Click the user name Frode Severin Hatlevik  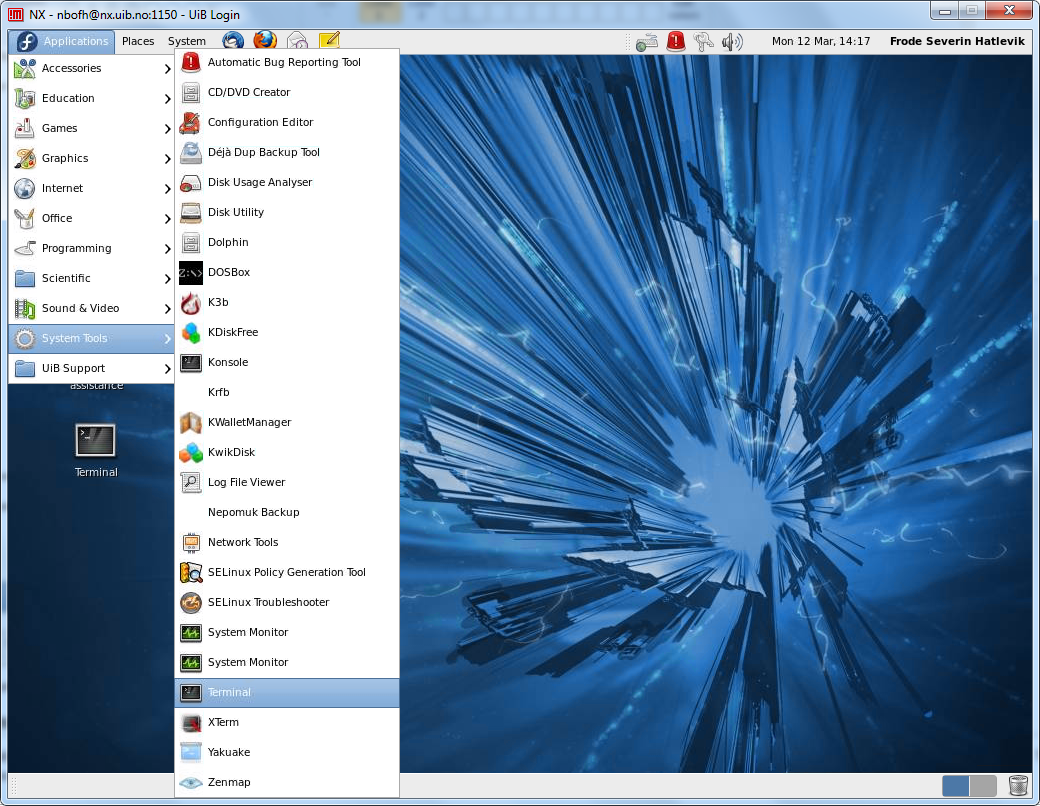[x=959, y=41]
